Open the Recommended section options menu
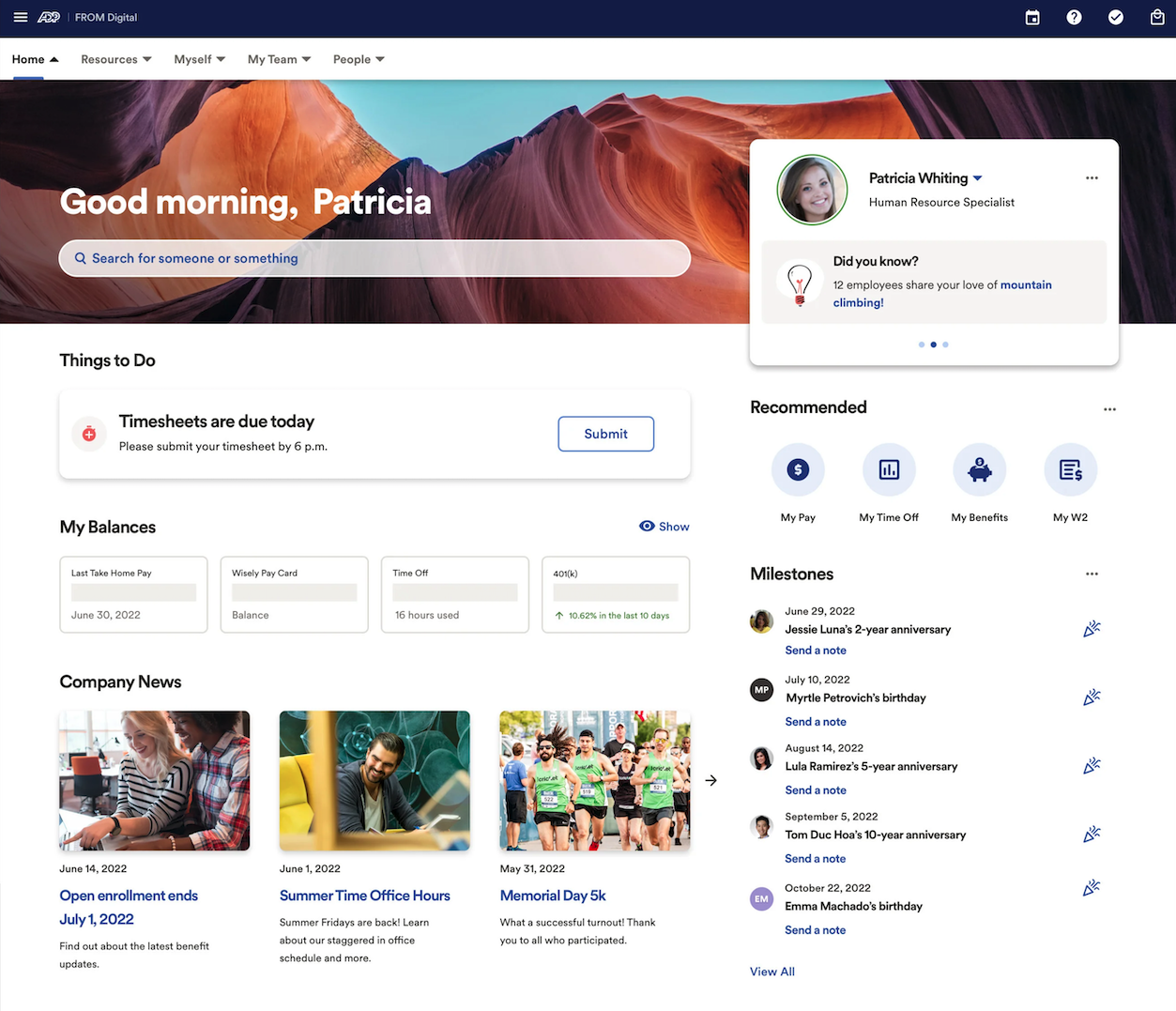 1109,409
